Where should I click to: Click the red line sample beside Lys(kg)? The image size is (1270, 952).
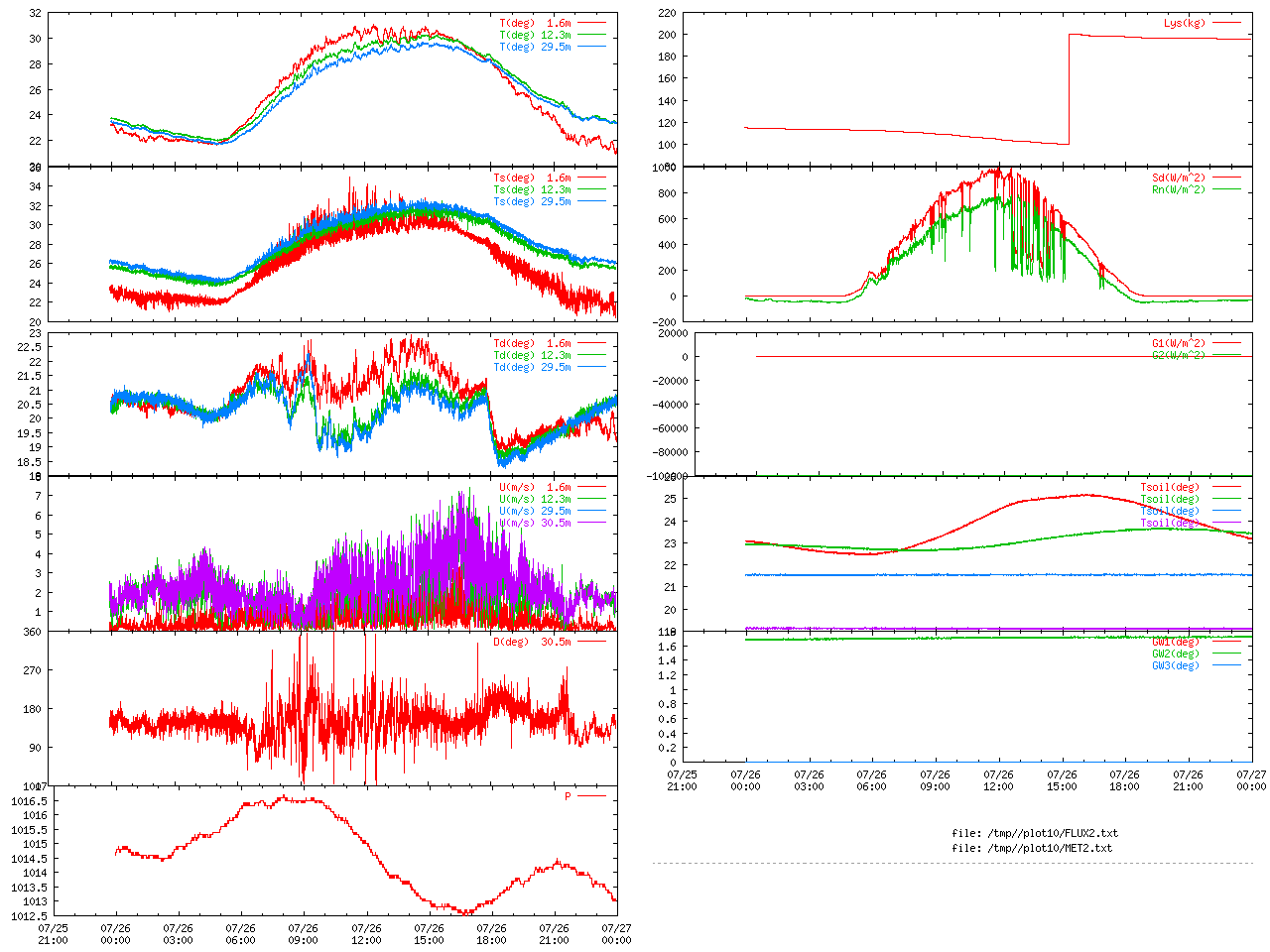(x=1226, y=23)
